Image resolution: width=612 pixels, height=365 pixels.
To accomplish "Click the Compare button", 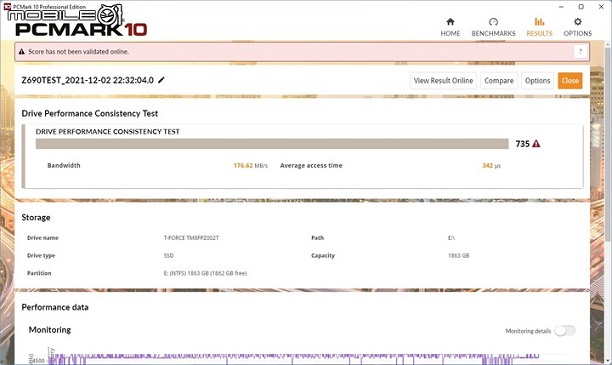I will coord(499,80).
